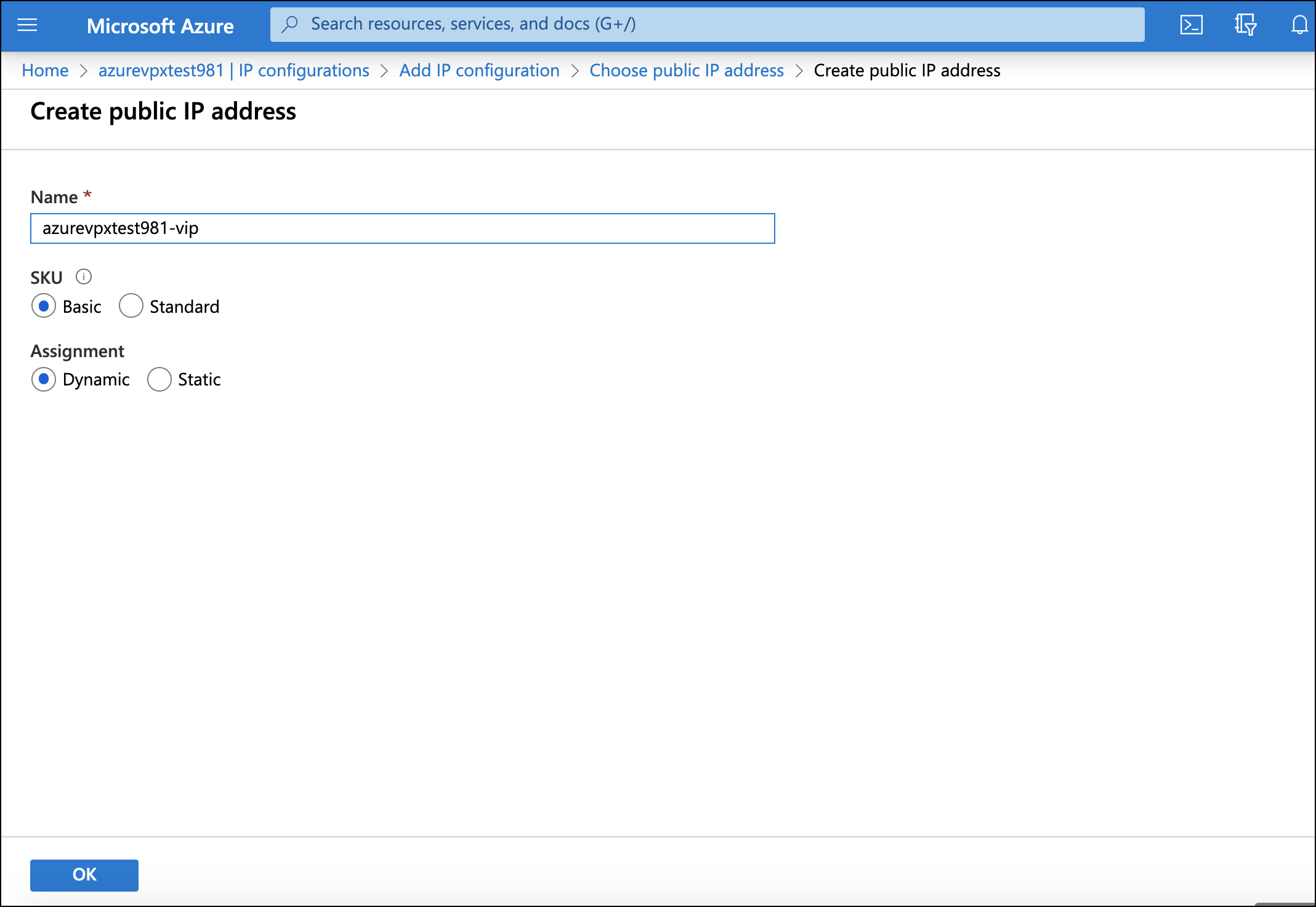The width and height of the screenshot is (1316, 907).
Task: Select the Basic SKU radio button
Action: coord(44,306)
